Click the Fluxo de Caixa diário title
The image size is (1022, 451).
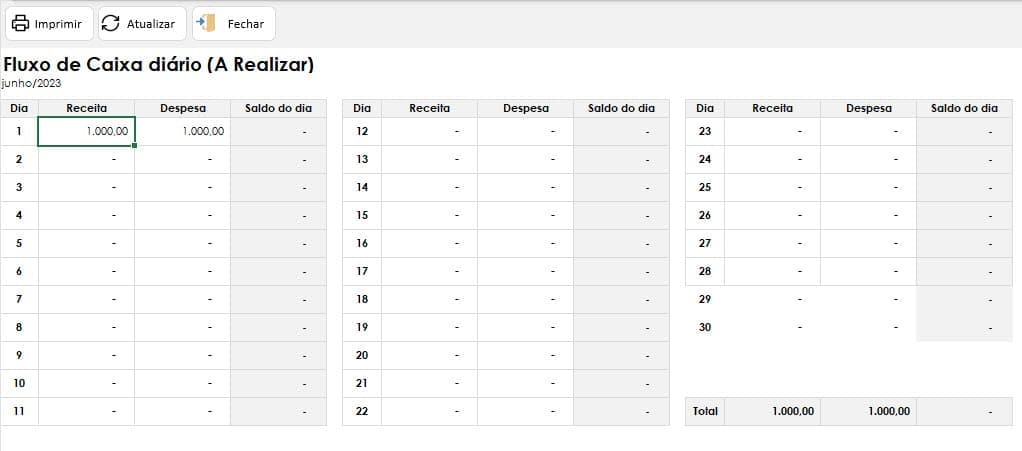coord(159,65)
